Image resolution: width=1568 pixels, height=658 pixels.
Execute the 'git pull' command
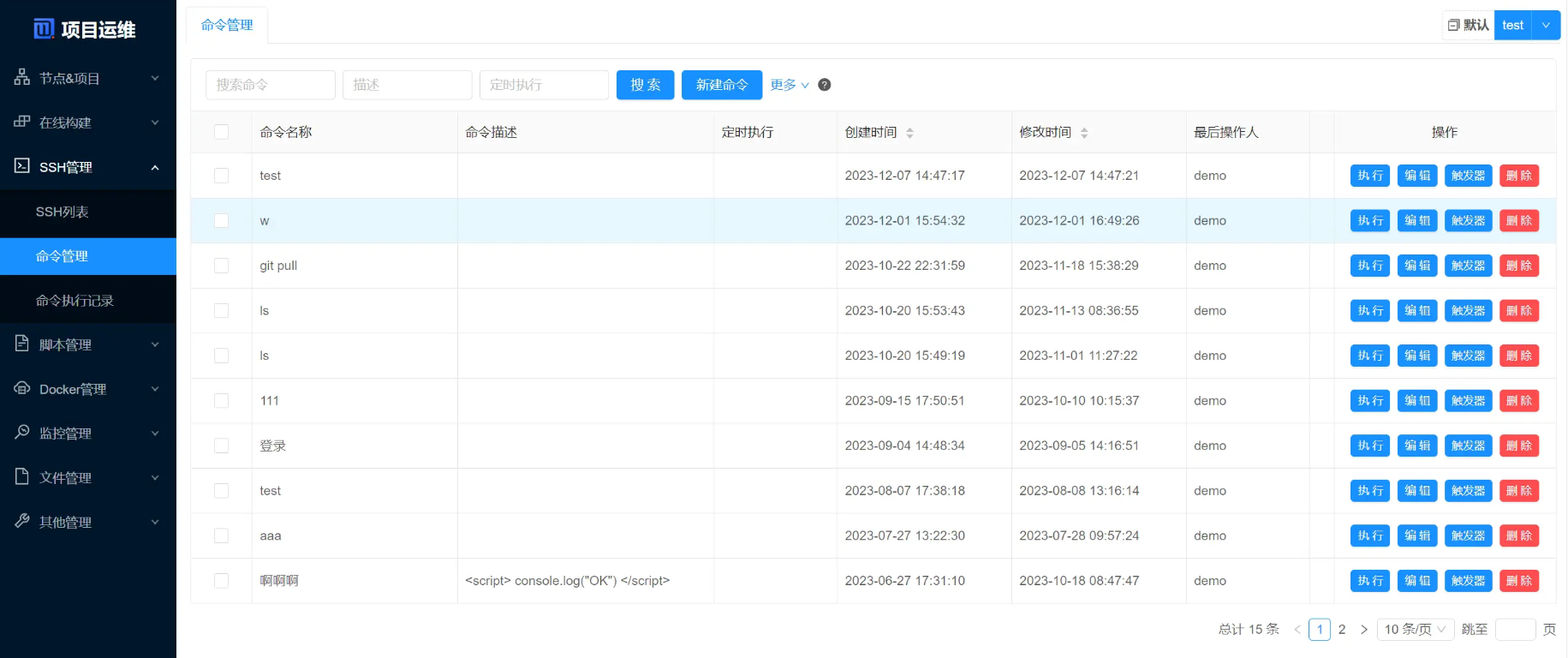point(1370,266)
